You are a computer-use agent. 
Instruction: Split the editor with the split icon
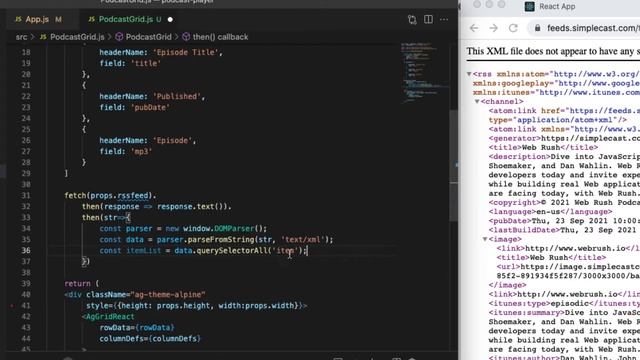click(428, 19)
